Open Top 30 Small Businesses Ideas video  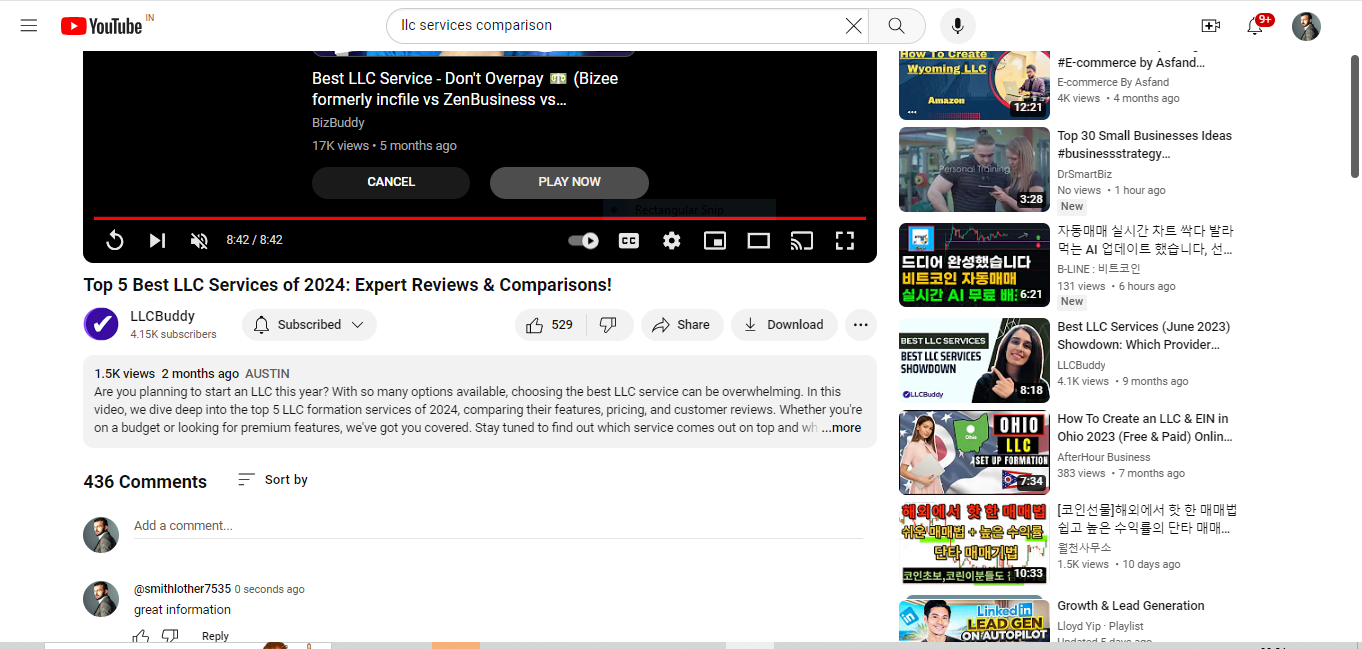[1145, 145]
